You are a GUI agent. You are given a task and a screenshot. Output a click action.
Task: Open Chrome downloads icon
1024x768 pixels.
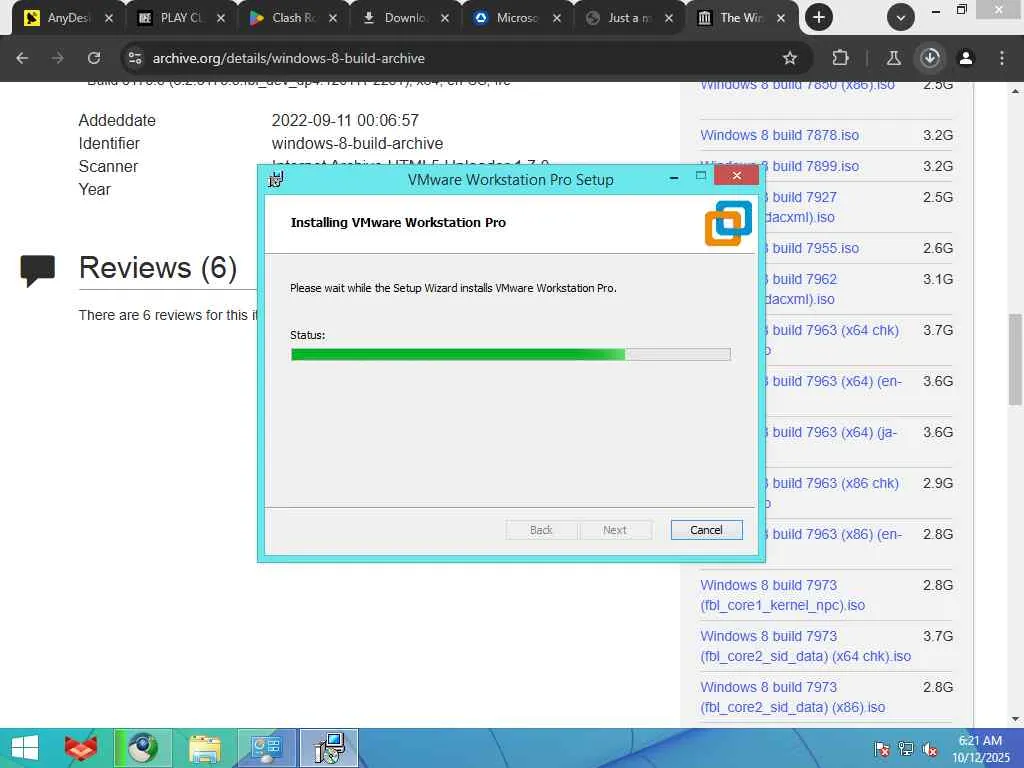pyautogui.click(x=930, y=58)
